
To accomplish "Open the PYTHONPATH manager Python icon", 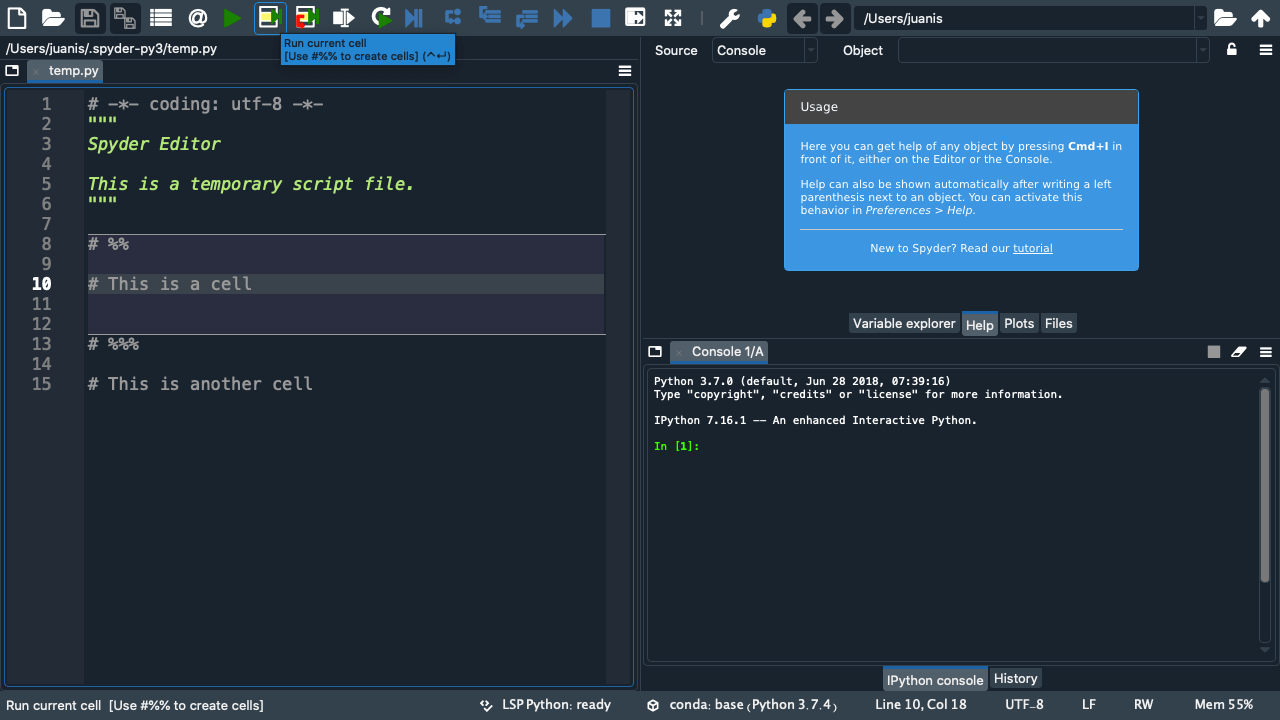I will [x=767, y=18].
